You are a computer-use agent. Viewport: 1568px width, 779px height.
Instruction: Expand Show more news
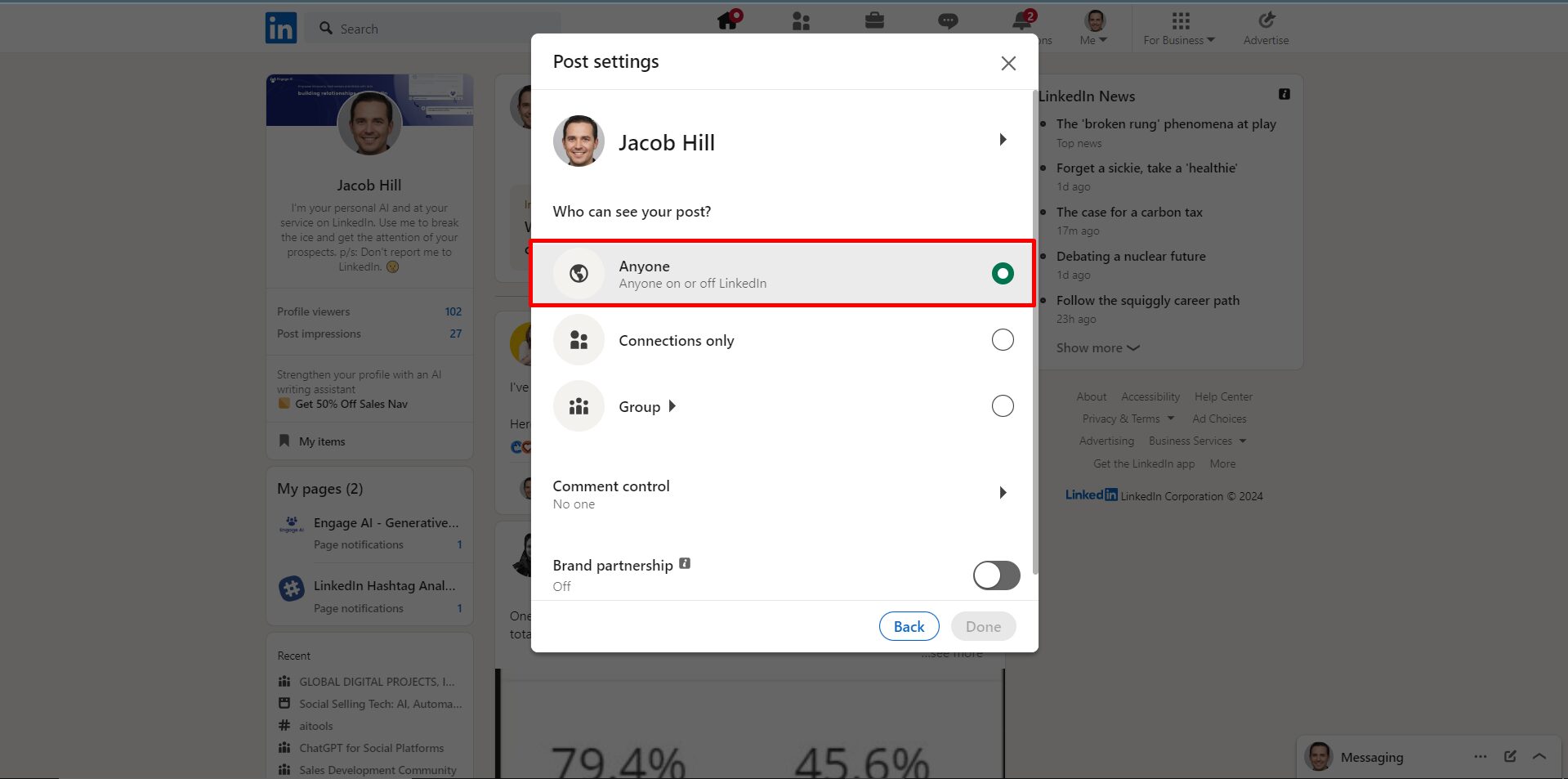pos(1097,348)
